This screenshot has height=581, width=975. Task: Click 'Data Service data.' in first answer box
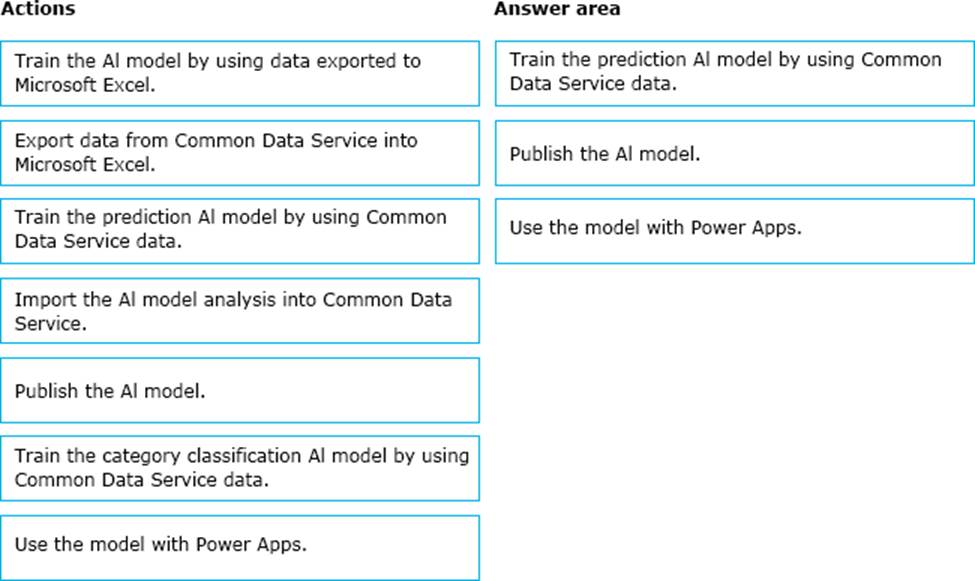click(x=593, y=84)
